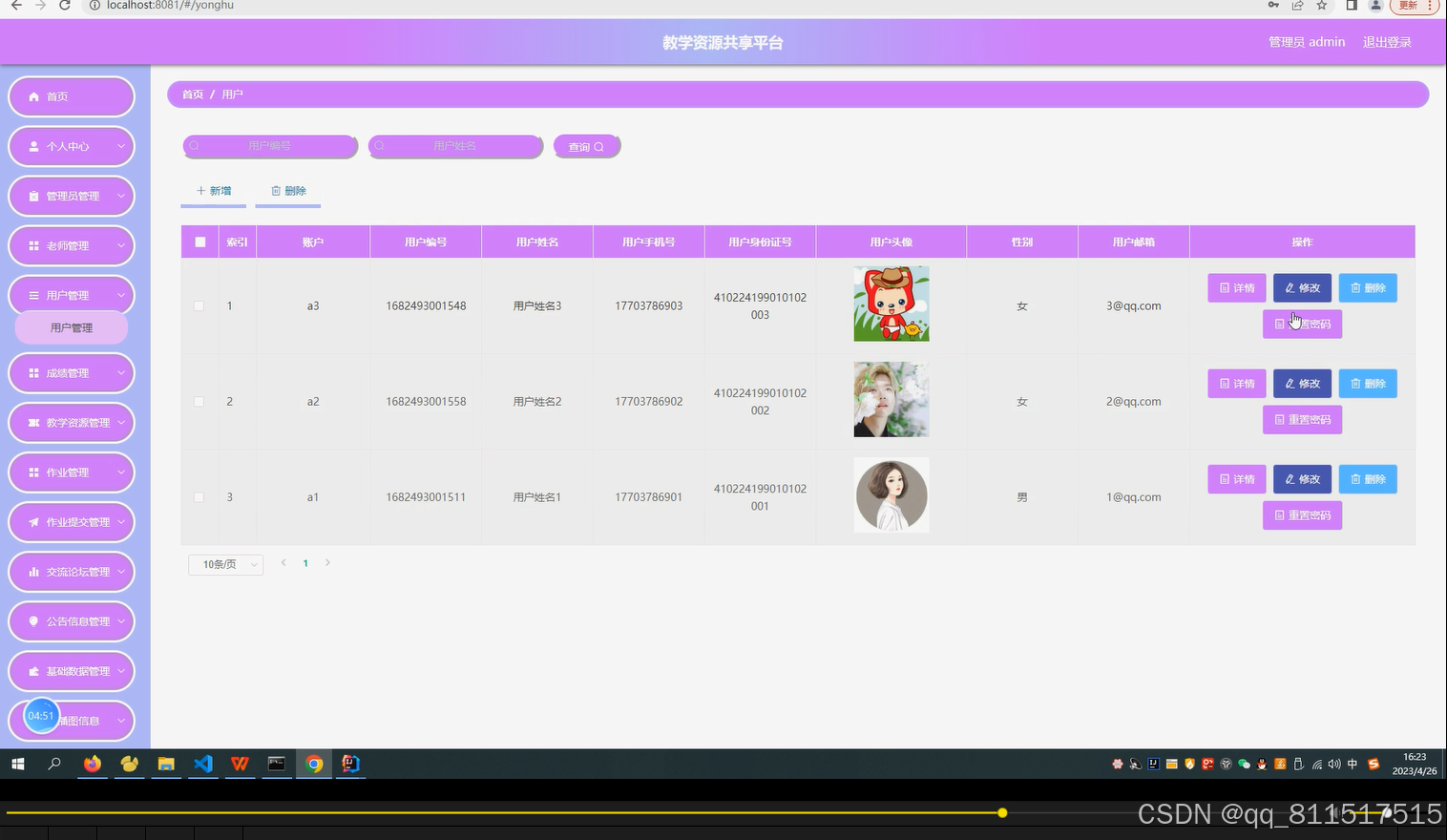Click the email cell 3@qq.com
Viewport: 1447px width, 840px height.
click(1134, 306)
